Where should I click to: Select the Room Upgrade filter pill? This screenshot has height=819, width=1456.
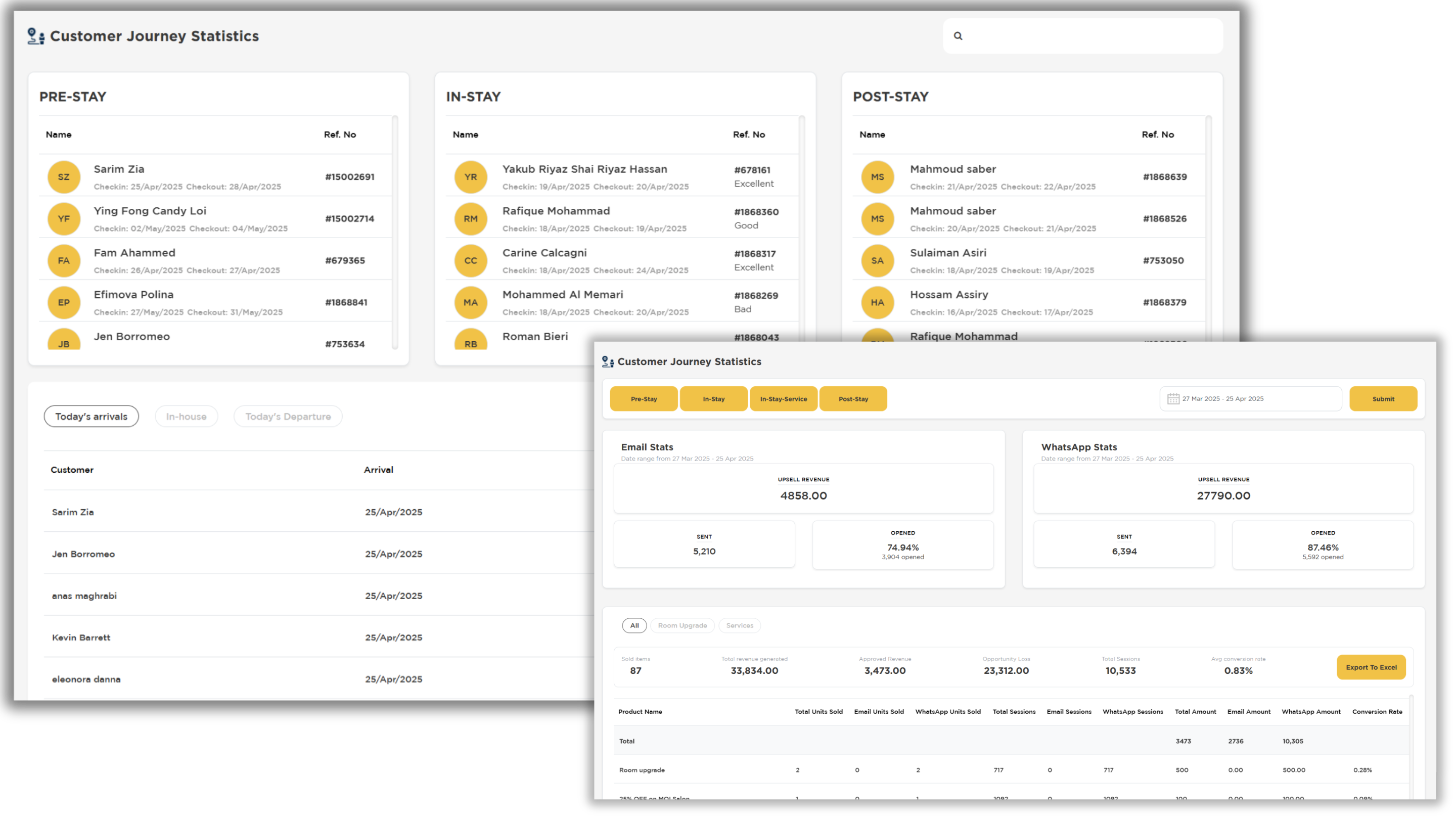[682, 625]
